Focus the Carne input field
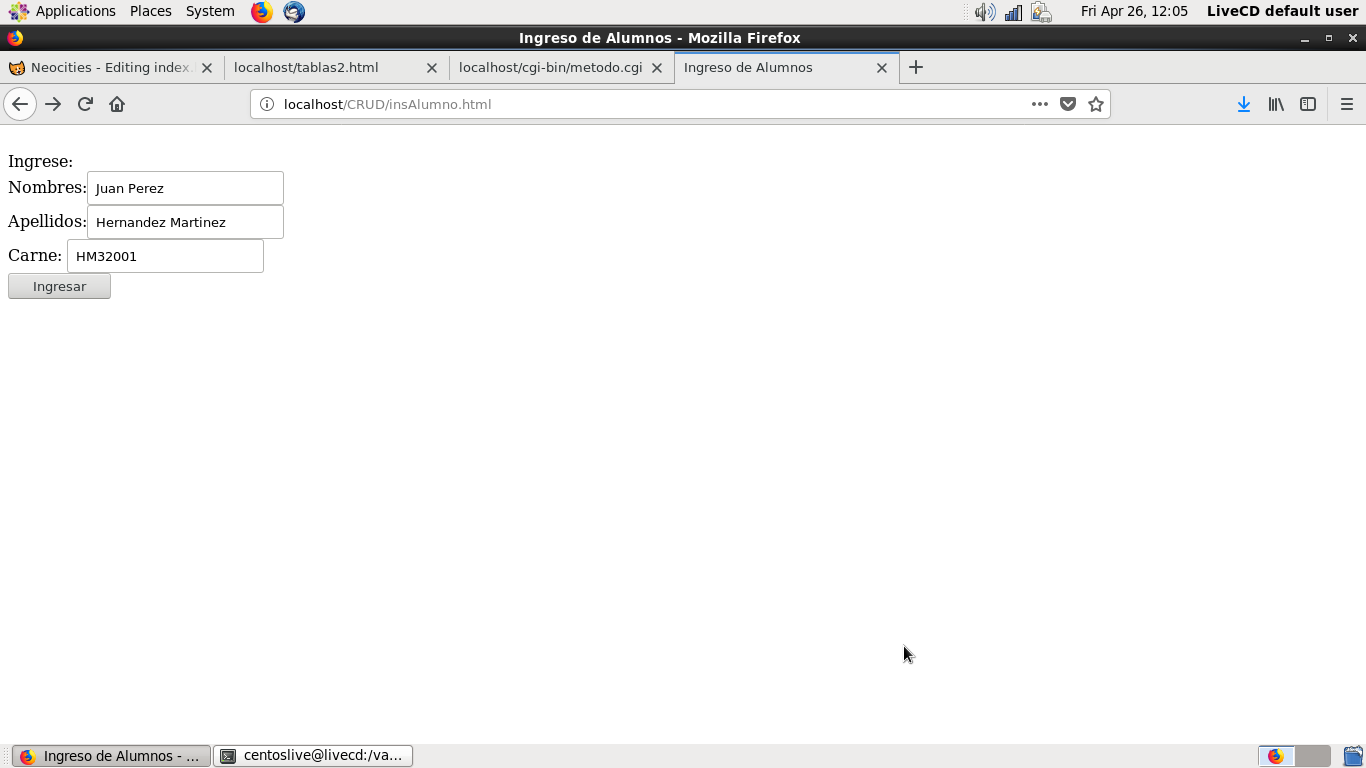 [x=165, y=256]
